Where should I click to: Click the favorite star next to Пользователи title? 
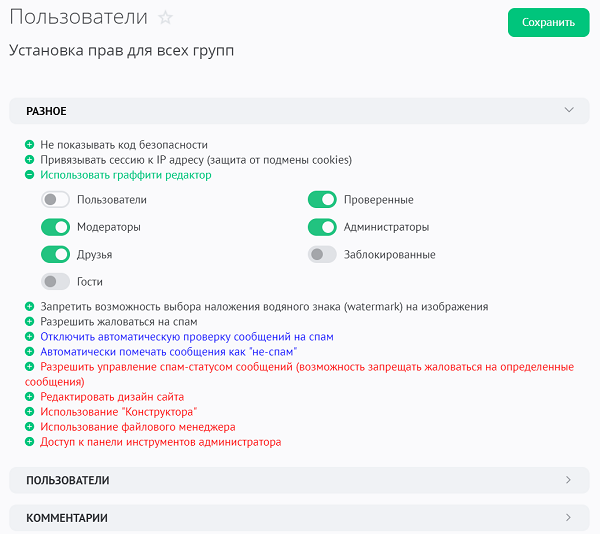pyautogui.click(x=166, y=18)
